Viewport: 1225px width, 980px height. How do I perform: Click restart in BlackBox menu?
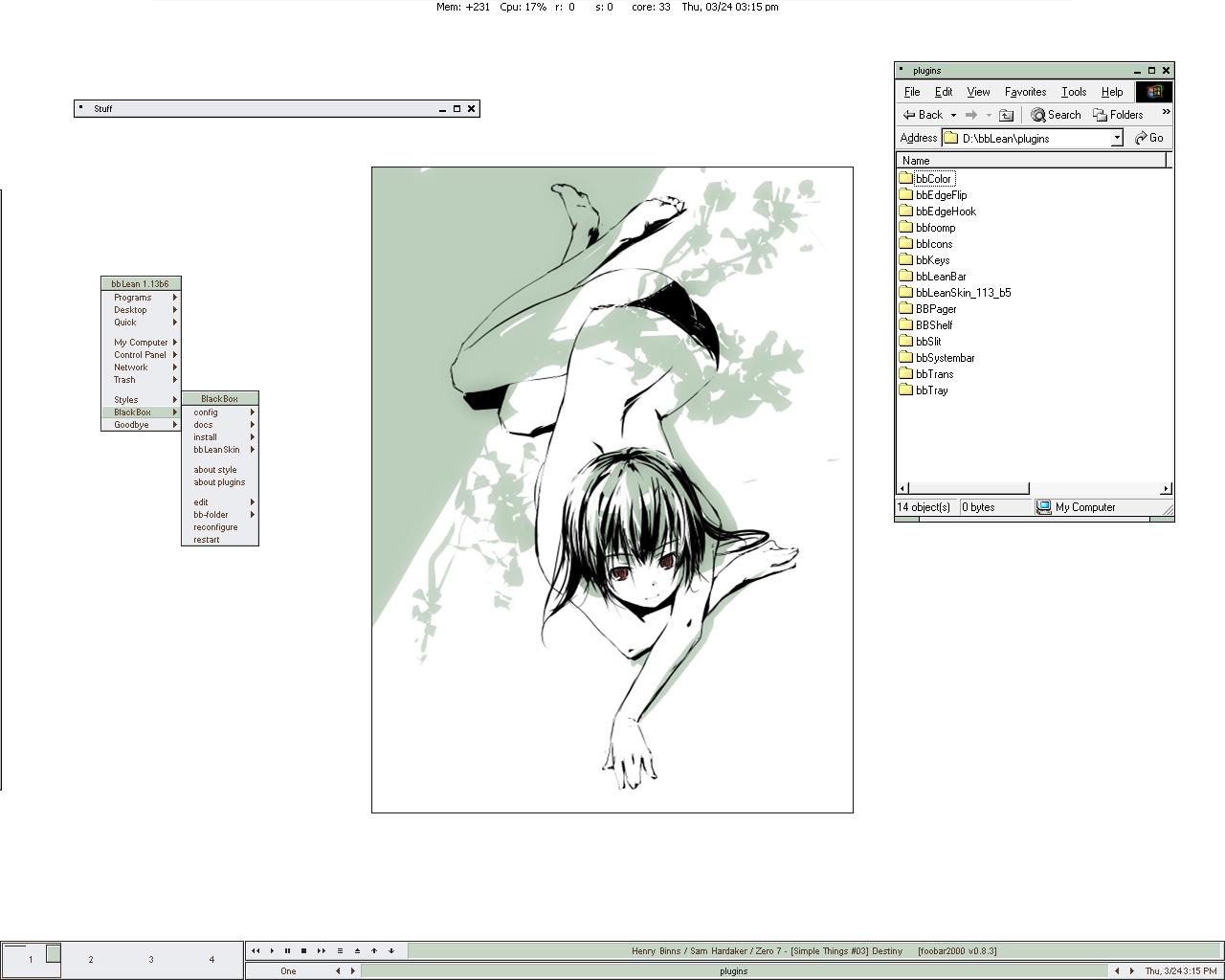pos(220,540)
